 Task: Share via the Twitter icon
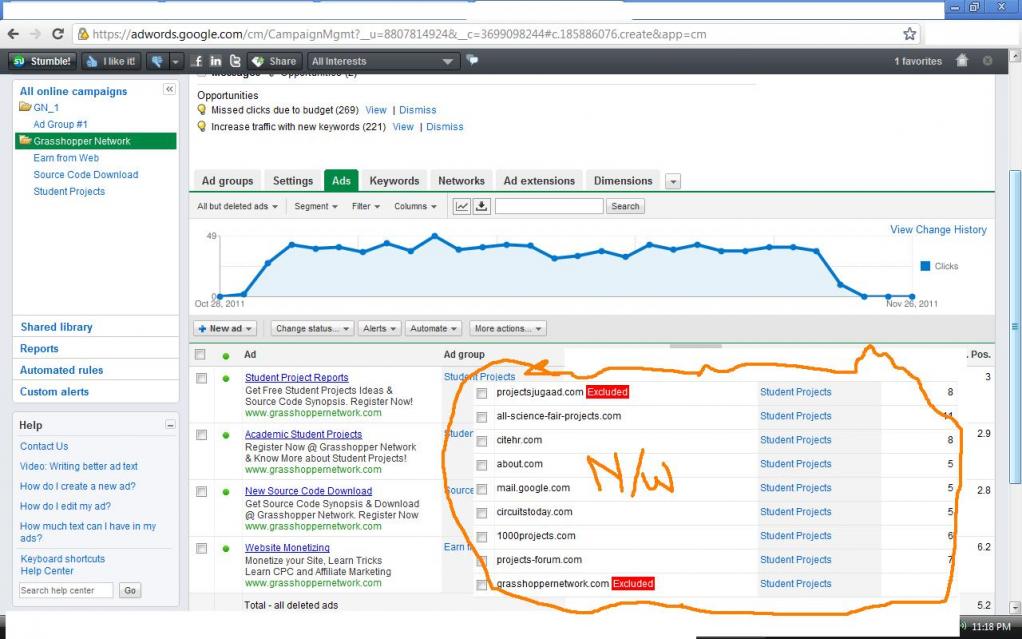tap(235, 61)
